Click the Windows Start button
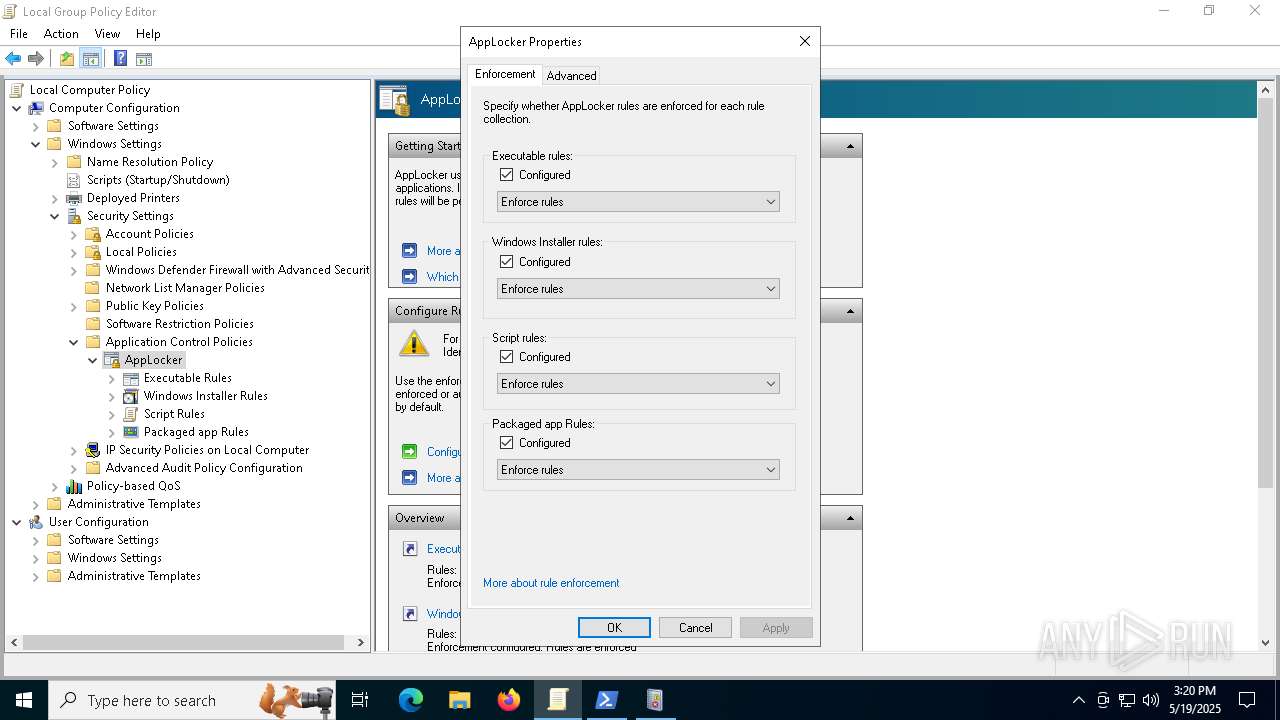The width and height of the screenshot is (1280, 720). pos(24,700)
